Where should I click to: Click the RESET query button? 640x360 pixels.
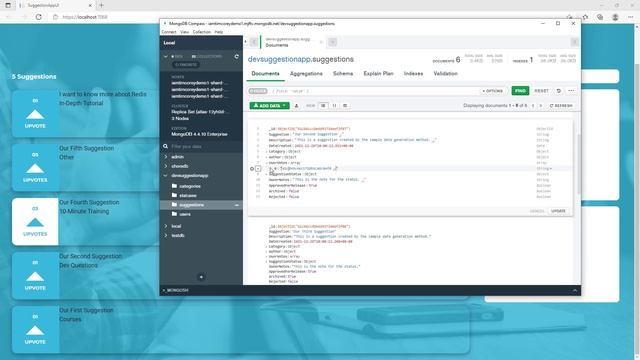(541, 91)
